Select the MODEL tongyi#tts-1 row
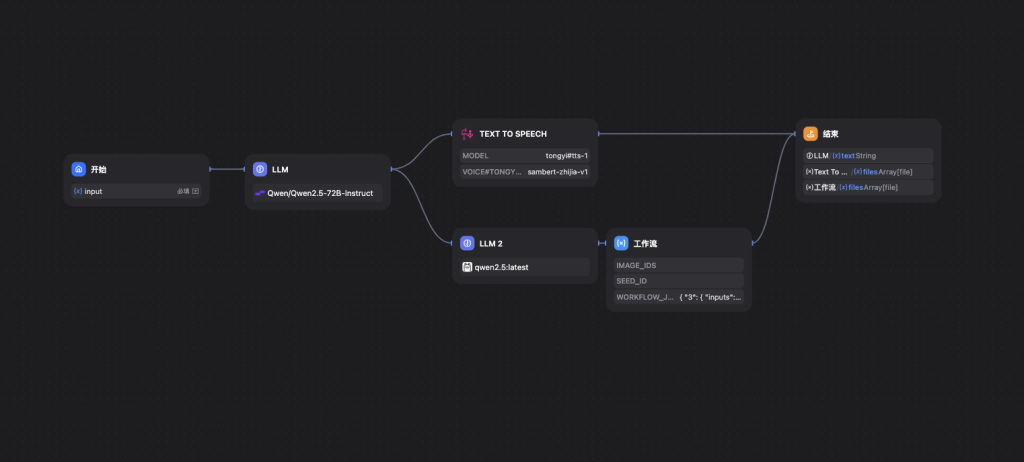 click(x=525, y=156)
